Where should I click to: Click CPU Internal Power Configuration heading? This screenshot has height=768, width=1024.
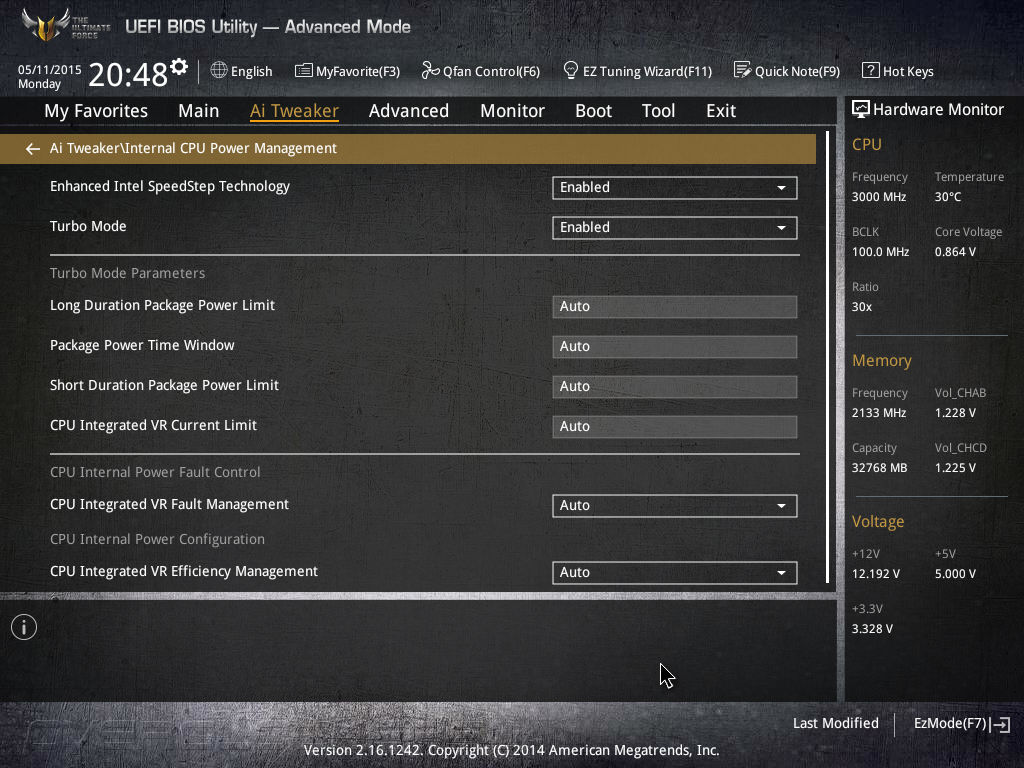(157, 539)
